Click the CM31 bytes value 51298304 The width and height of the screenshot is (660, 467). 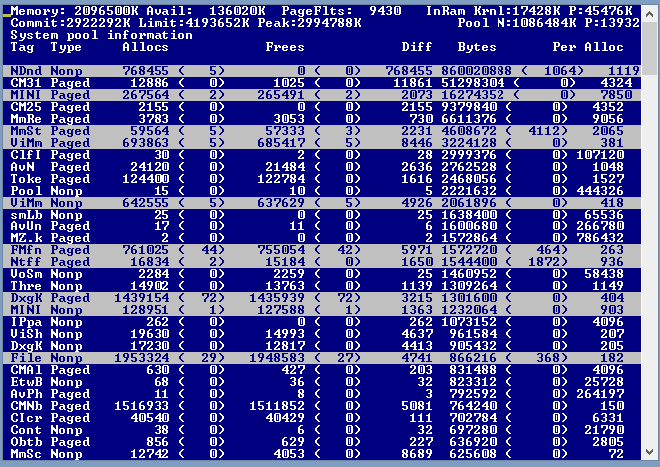click(473, 83)
